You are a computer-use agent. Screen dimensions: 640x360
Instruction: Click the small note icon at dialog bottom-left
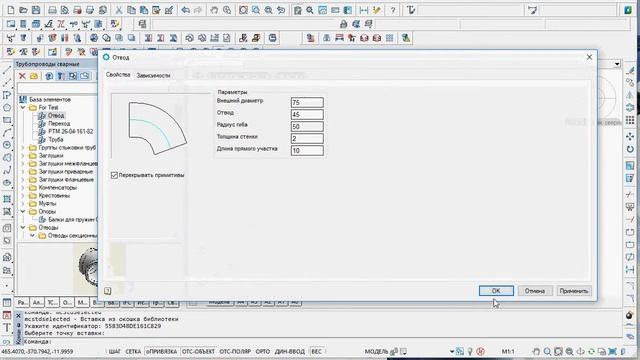[x=108, y=291]
